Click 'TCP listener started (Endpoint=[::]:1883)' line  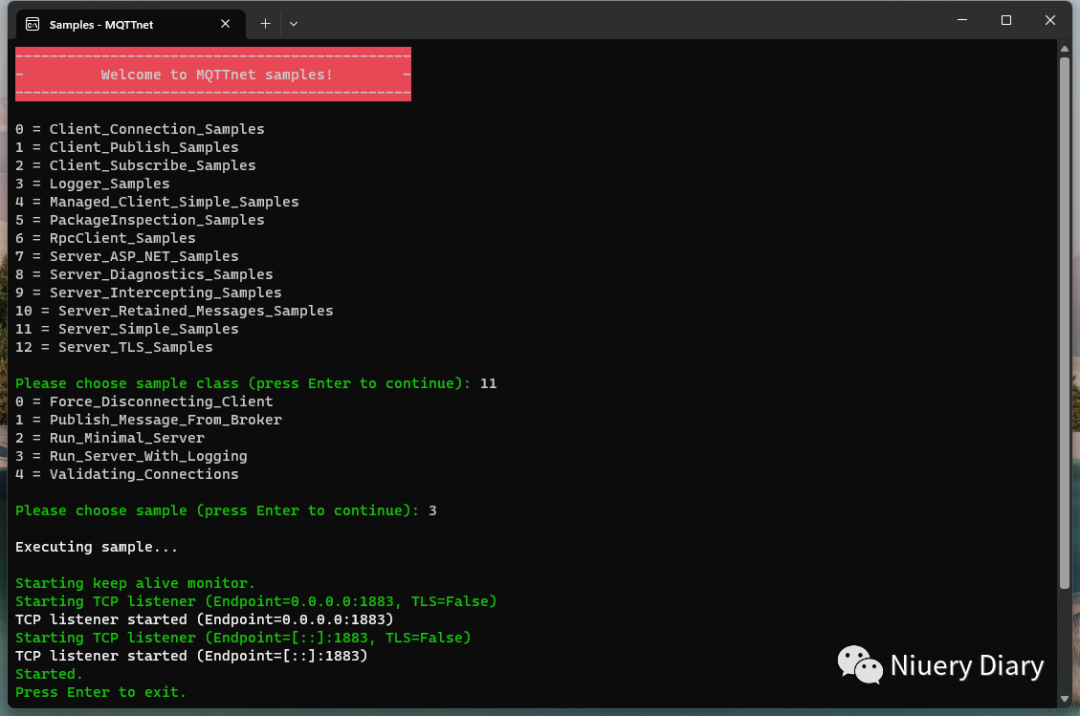191,656
